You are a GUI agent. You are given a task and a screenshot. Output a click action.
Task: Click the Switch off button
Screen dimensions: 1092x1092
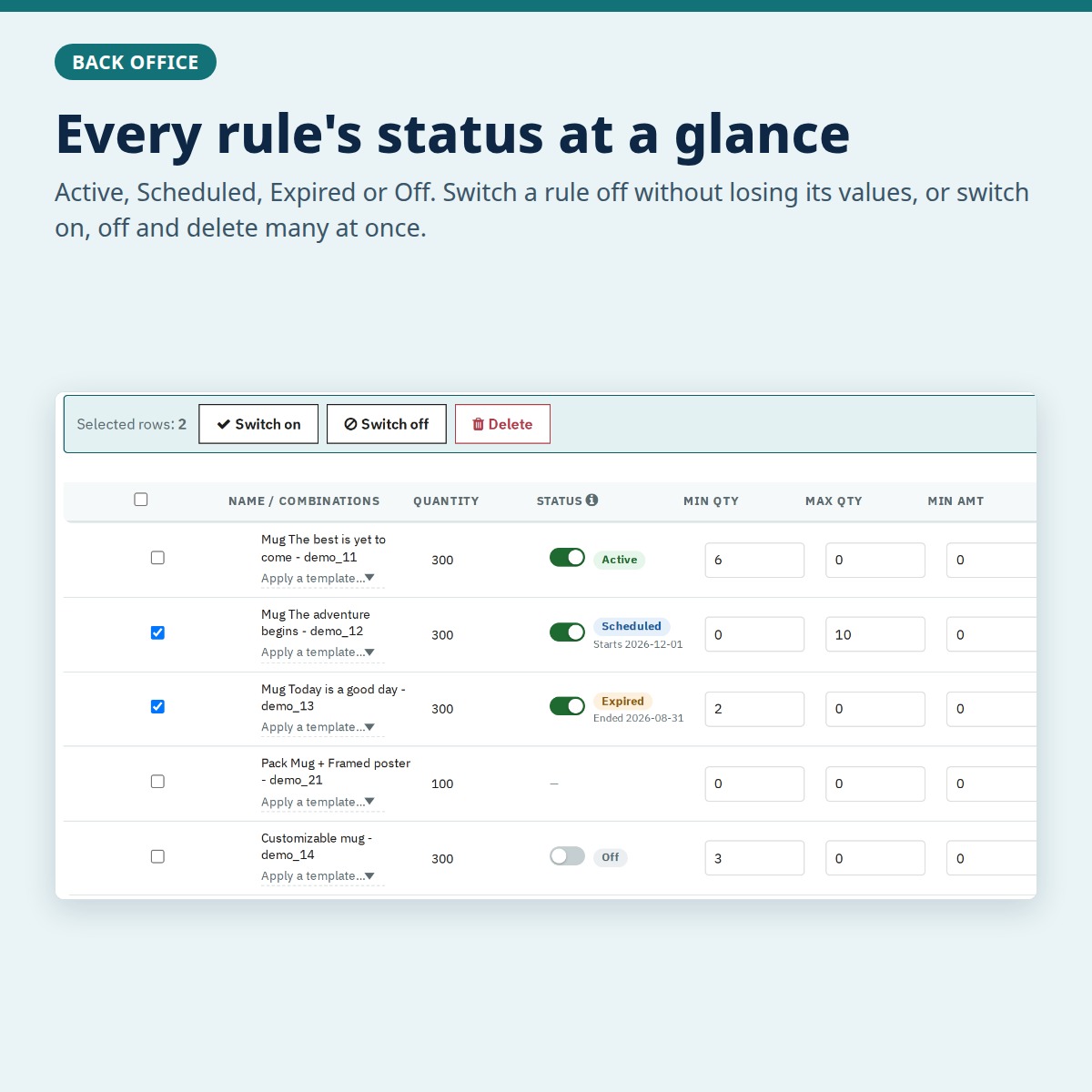coord(387,424)
